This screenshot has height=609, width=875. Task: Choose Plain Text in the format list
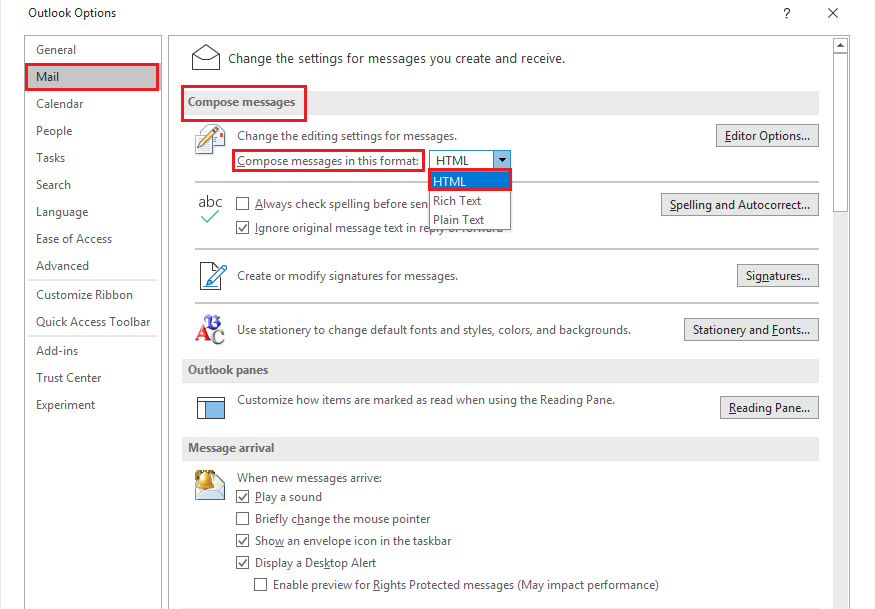(470, 220)
